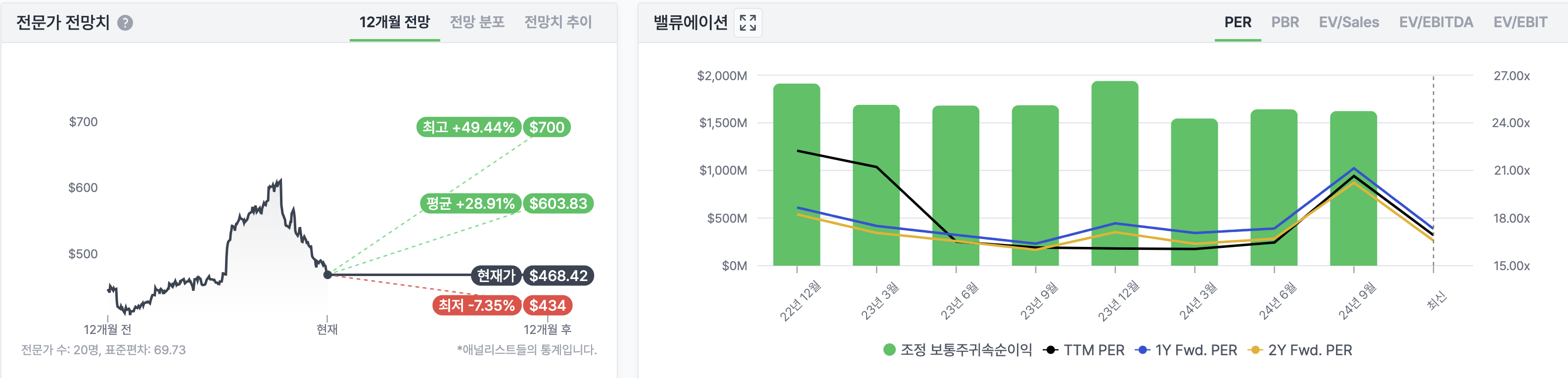This screenshot has height=378, width=1568.
Task: Toggle the 2Y Fwd. PER legend item
Action: pos(1300,350)
